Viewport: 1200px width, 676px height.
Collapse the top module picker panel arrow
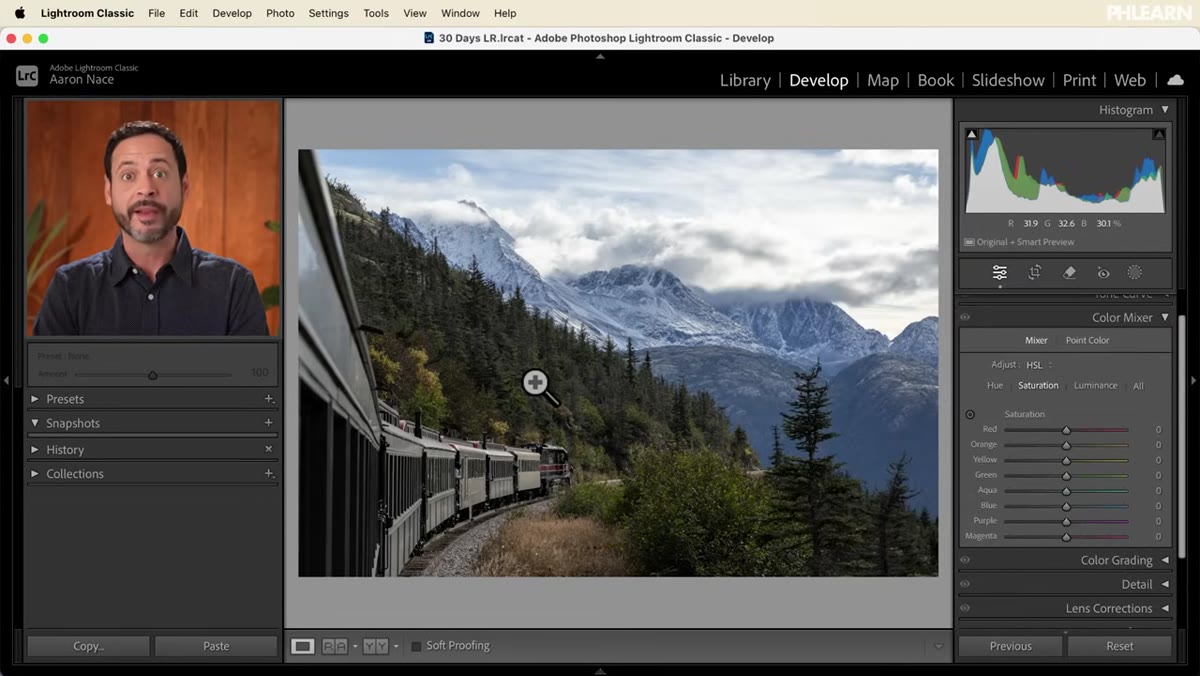(x=600, y=56)
